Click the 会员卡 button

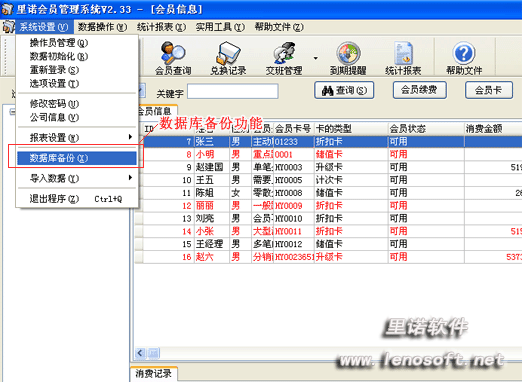click(x=489, y=90)
